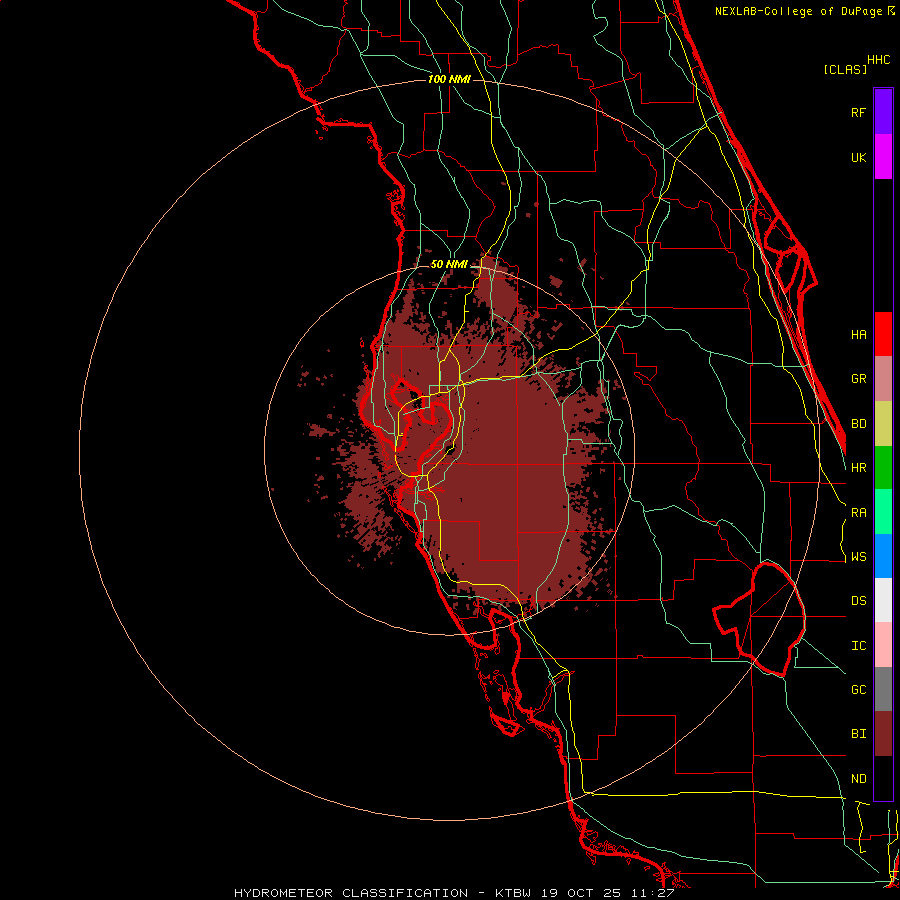
Task: Click the UK magenta legend swatch
Action: [883, 157]
